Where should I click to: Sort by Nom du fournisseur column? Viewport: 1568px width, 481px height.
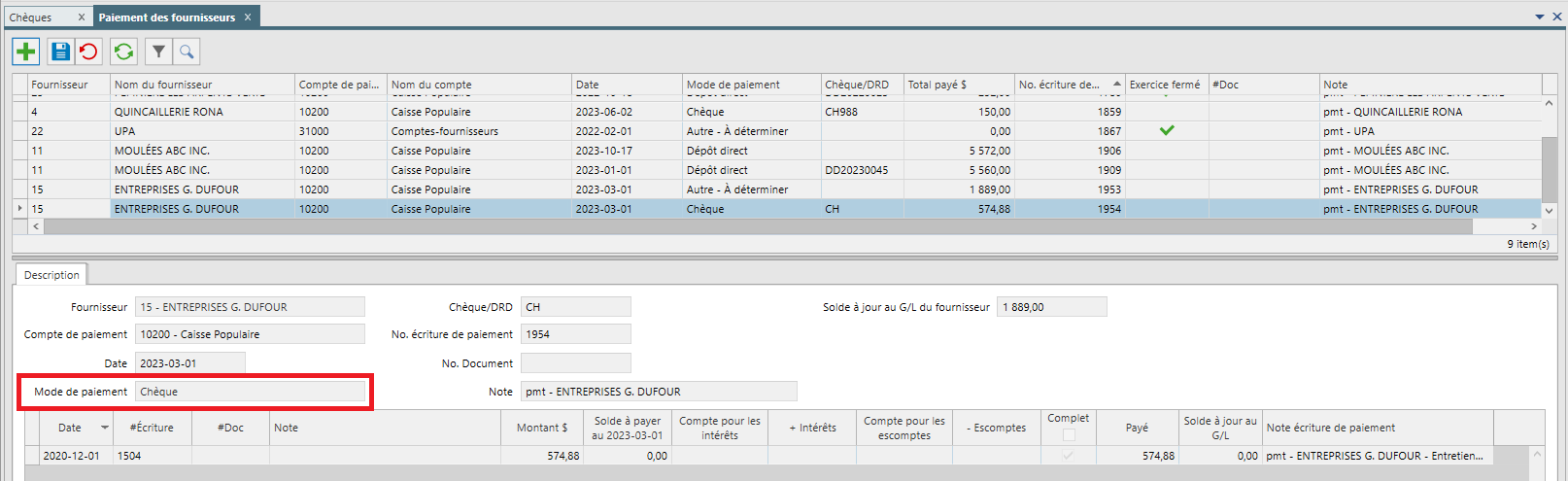(x=202, y=85)
